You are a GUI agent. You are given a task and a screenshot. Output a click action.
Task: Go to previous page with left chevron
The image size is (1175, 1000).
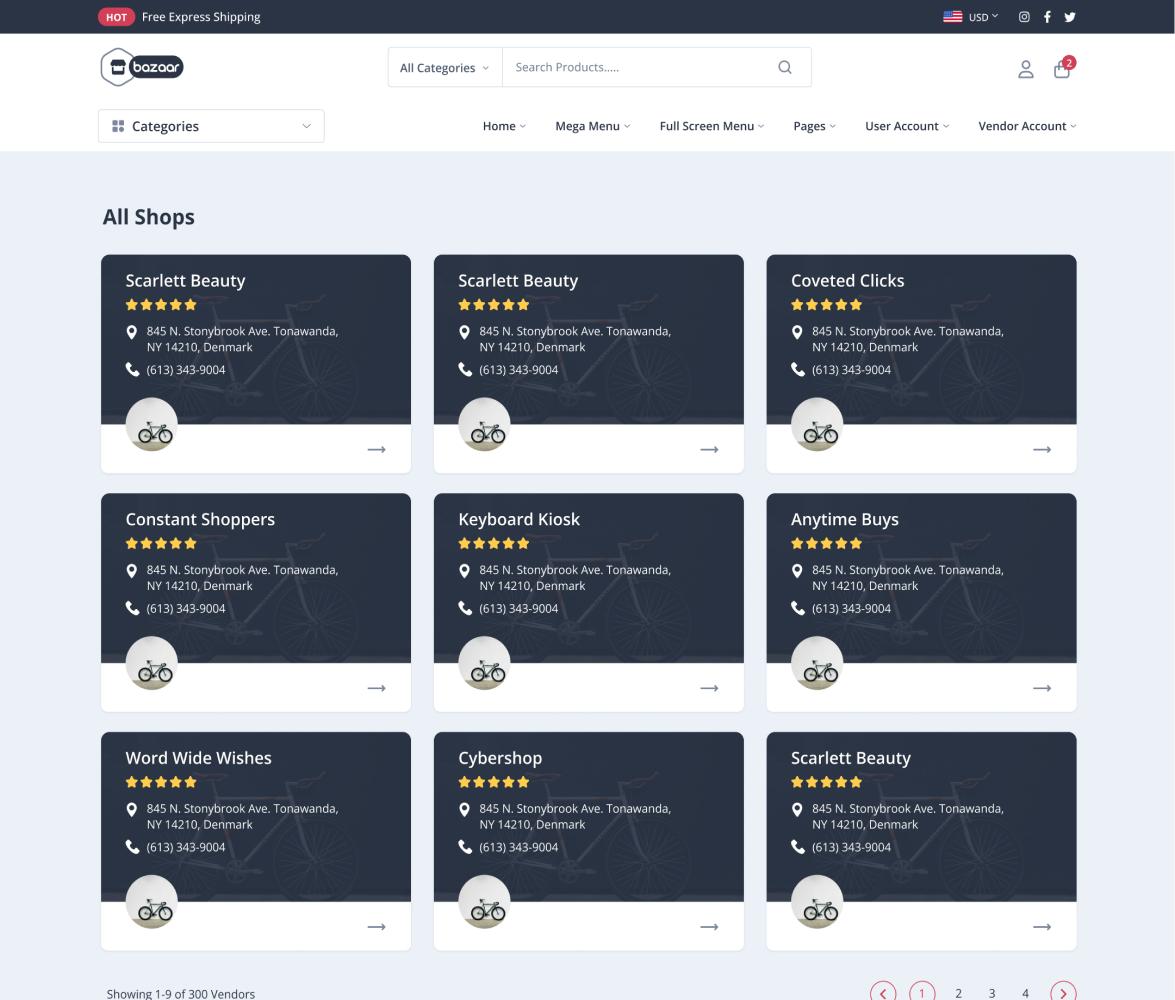tap(883, 992)
